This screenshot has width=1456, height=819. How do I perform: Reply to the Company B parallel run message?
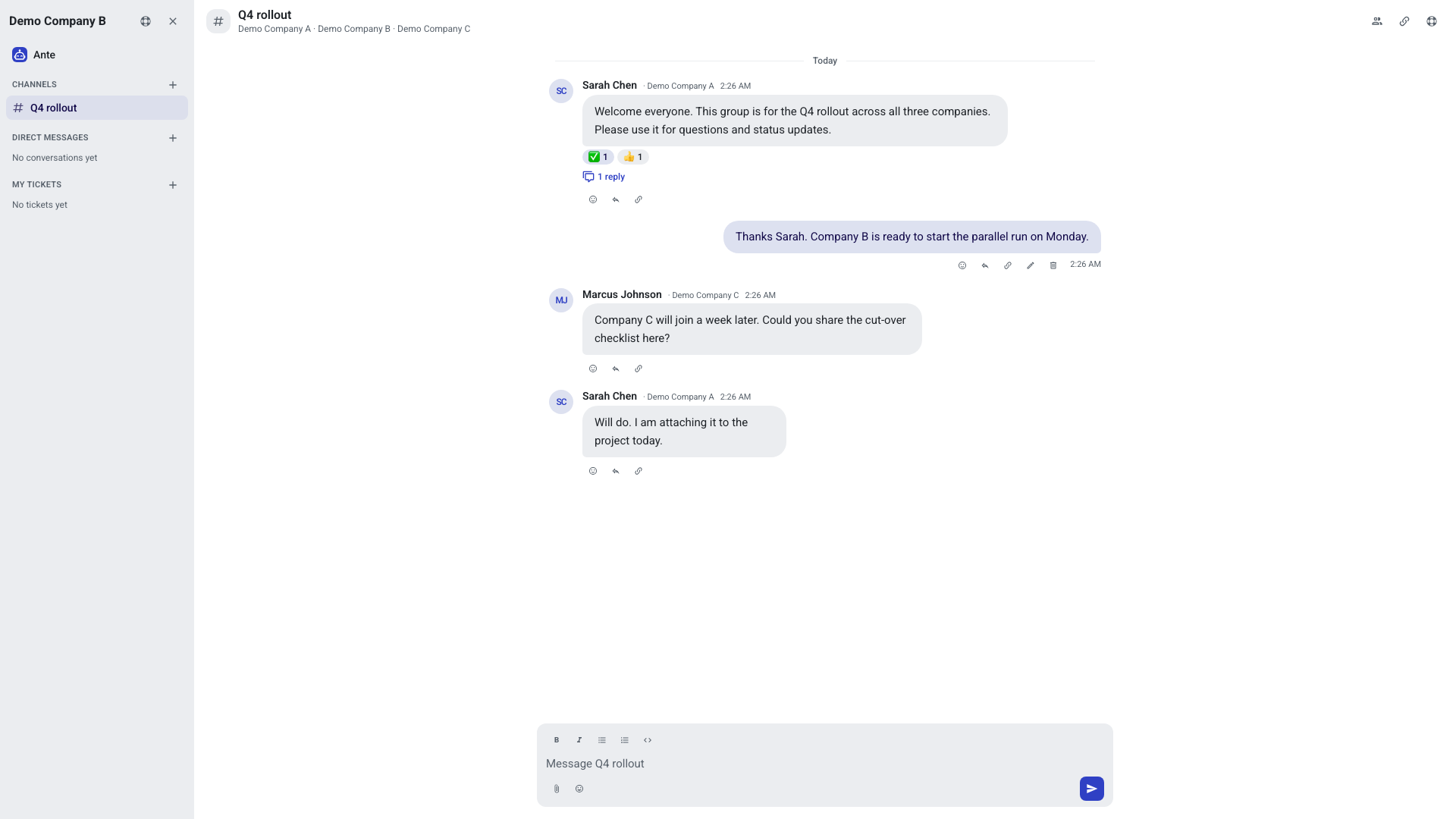tap(985, 265)
